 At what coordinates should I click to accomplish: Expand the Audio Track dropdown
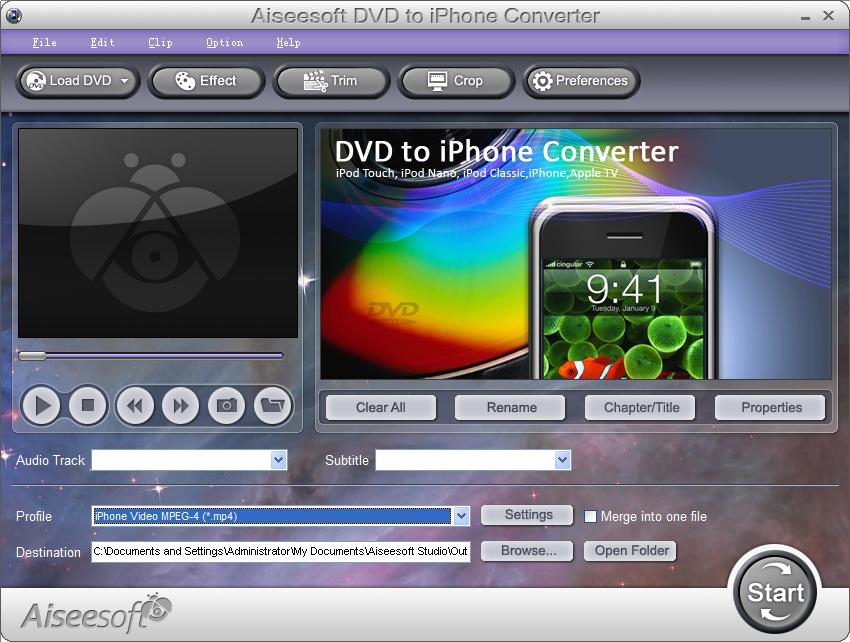(x=278, y=460)
